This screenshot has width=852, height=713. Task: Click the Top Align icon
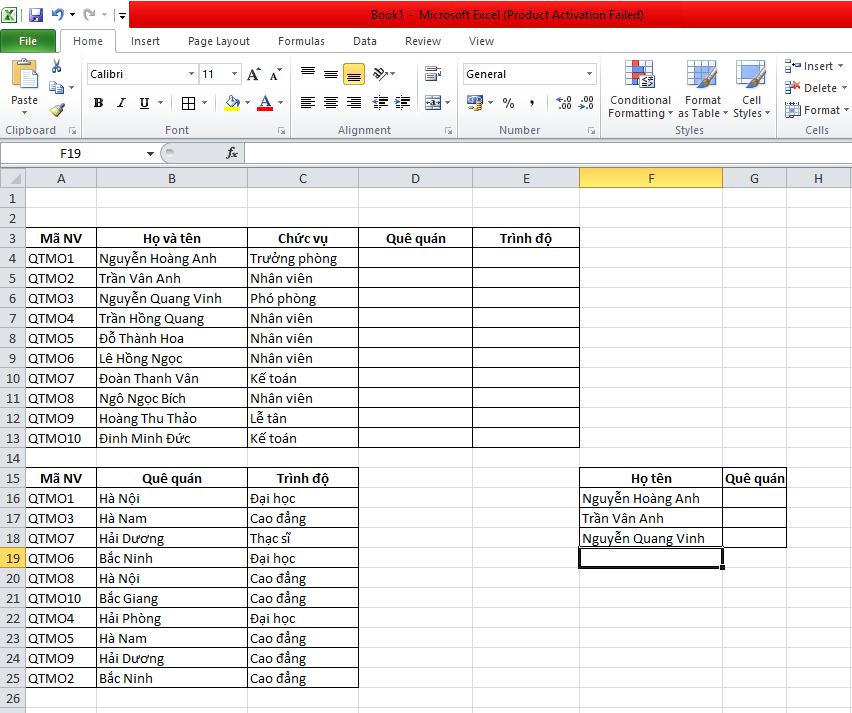308,73
